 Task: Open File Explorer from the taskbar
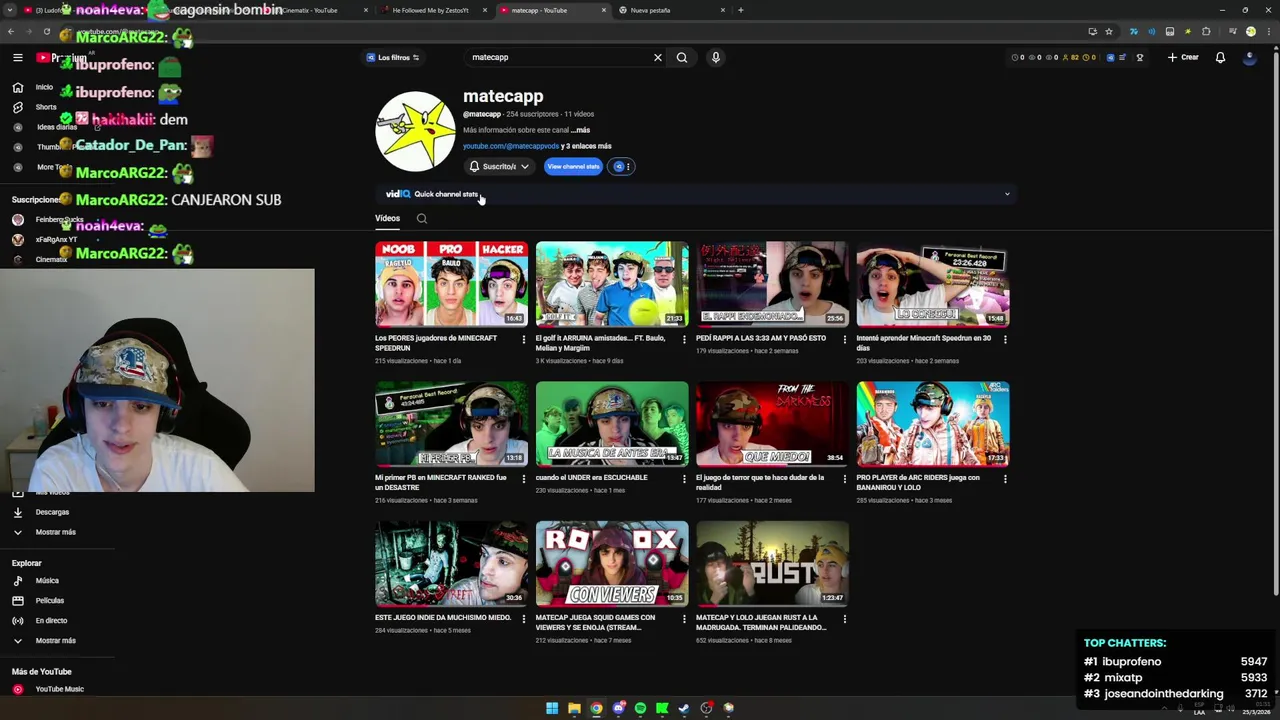pos(574,708)
